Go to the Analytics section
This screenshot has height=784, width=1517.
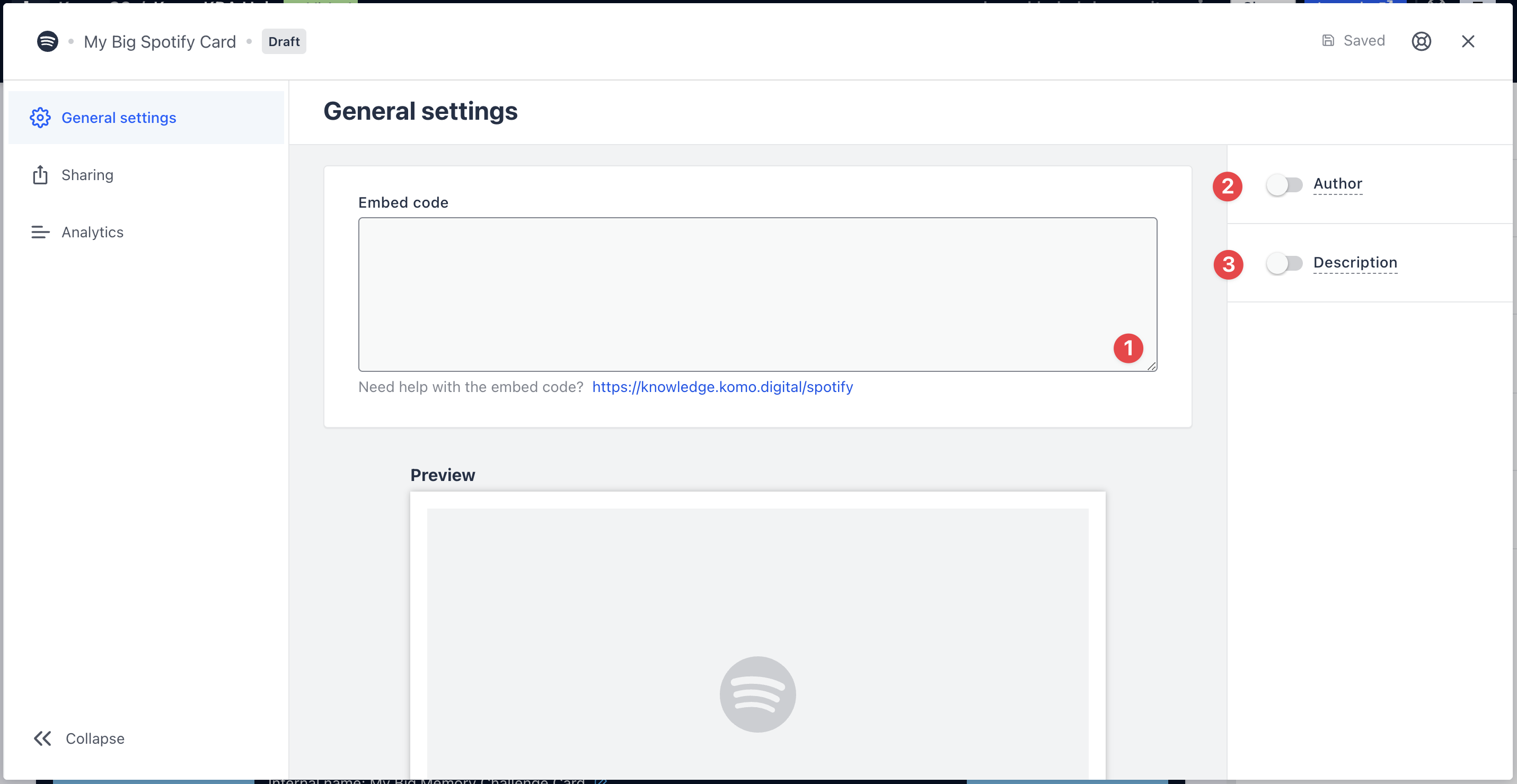point(92,232)
